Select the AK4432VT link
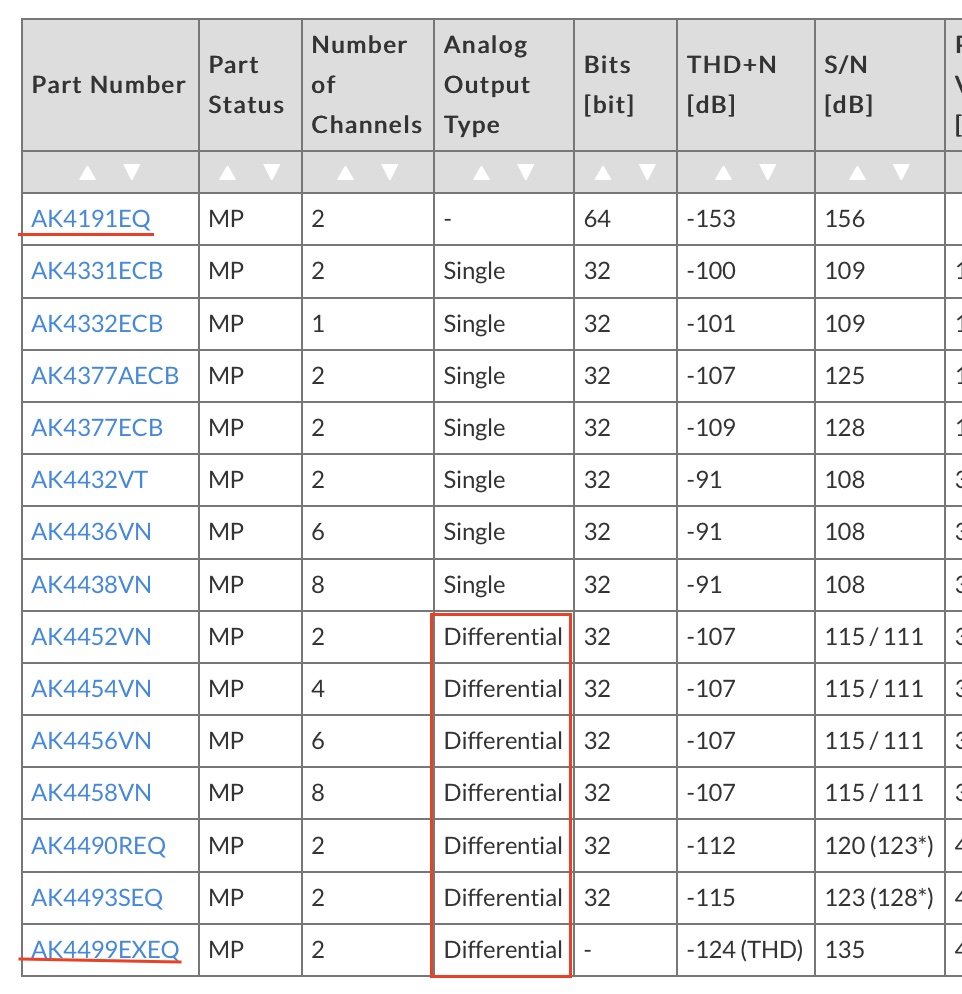The height and width of the screenshot is (994, 962). click(x=89, y=480)
